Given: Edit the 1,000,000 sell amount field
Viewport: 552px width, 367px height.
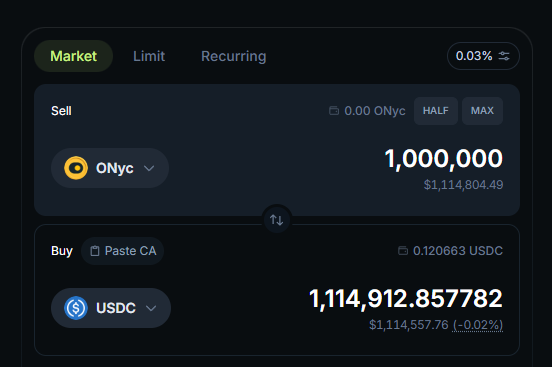Looking at the screenshot, I should (x=444, y=158).
